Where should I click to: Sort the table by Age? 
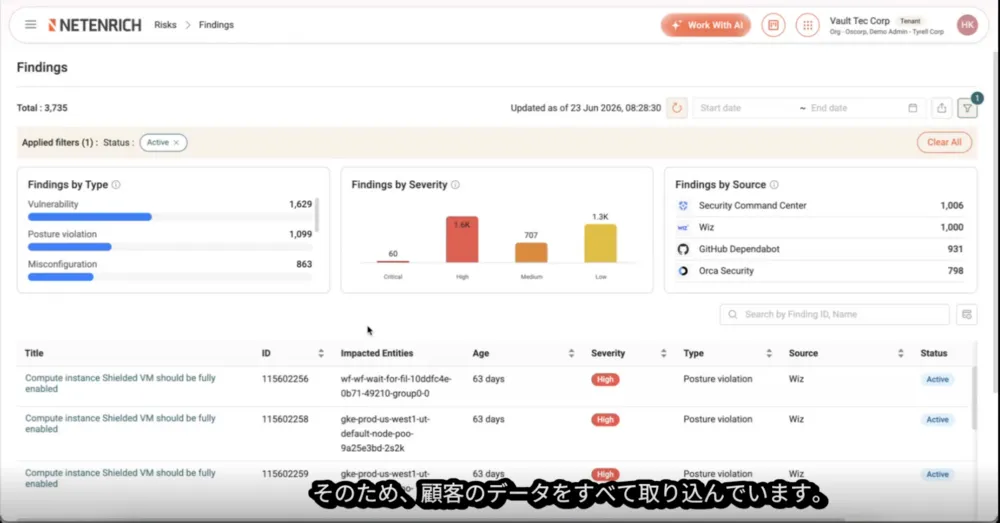571,353
